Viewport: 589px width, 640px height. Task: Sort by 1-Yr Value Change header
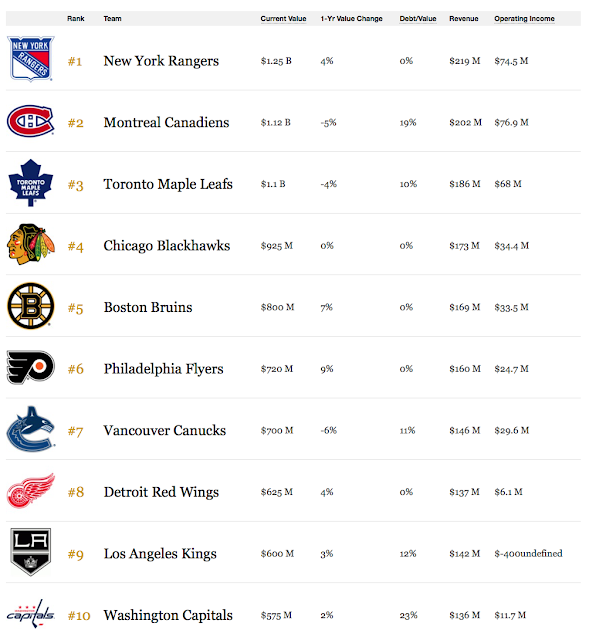351,19
